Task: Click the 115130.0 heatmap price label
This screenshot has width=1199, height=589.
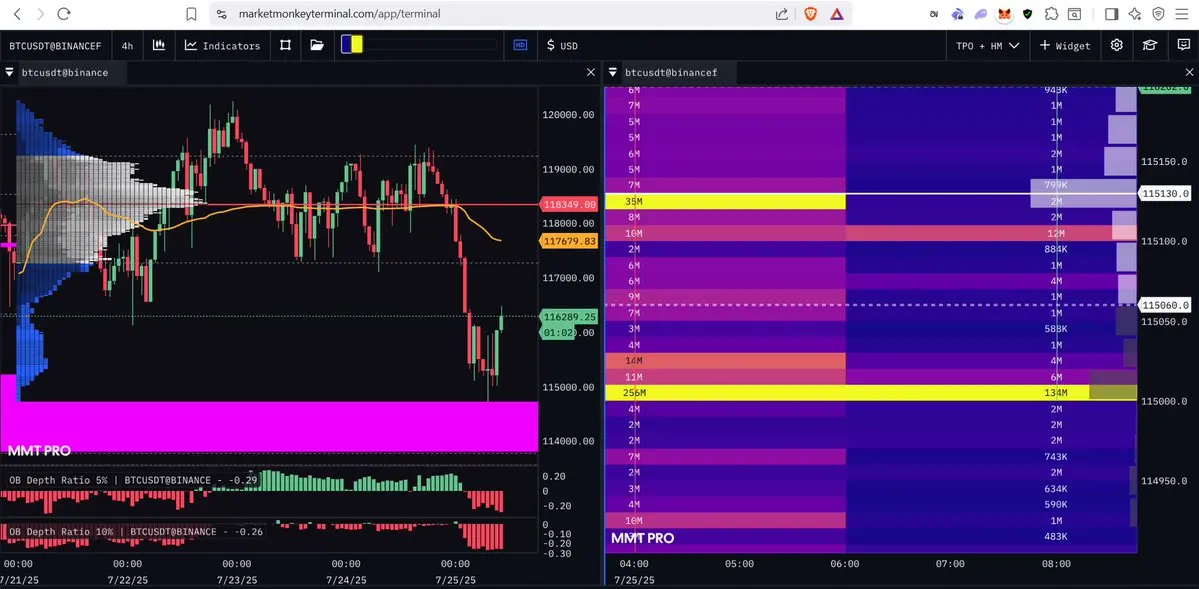Action: point(1166,194)
